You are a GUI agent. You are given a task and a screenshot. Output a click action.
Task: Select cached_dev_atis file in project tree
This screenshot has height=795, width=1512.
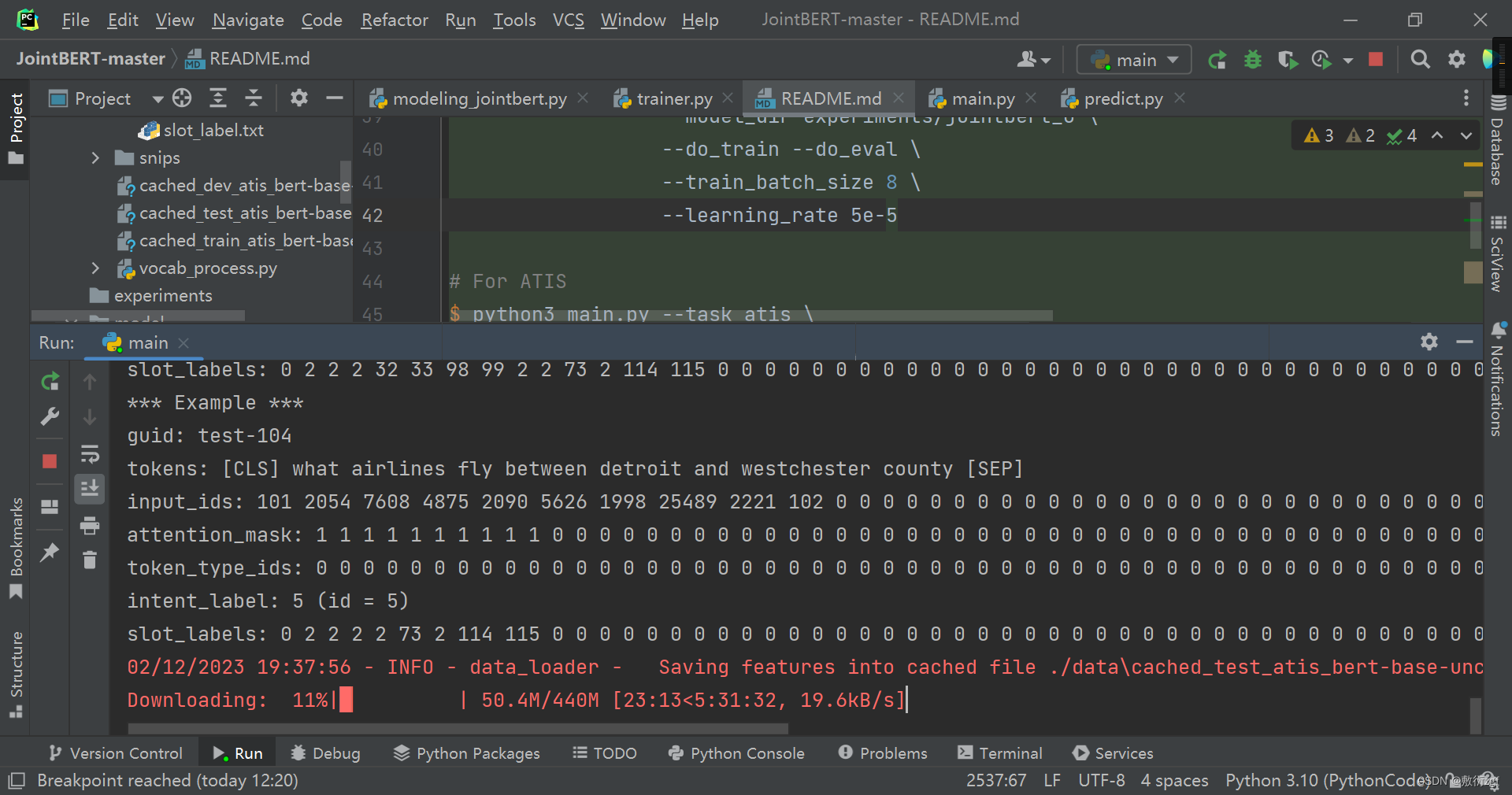(234, 186)
